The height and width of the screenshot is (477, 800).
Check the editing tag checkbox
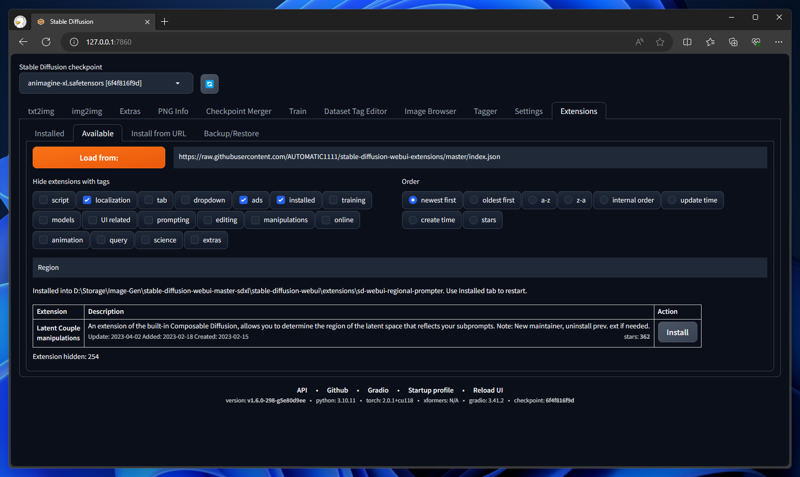207,220
